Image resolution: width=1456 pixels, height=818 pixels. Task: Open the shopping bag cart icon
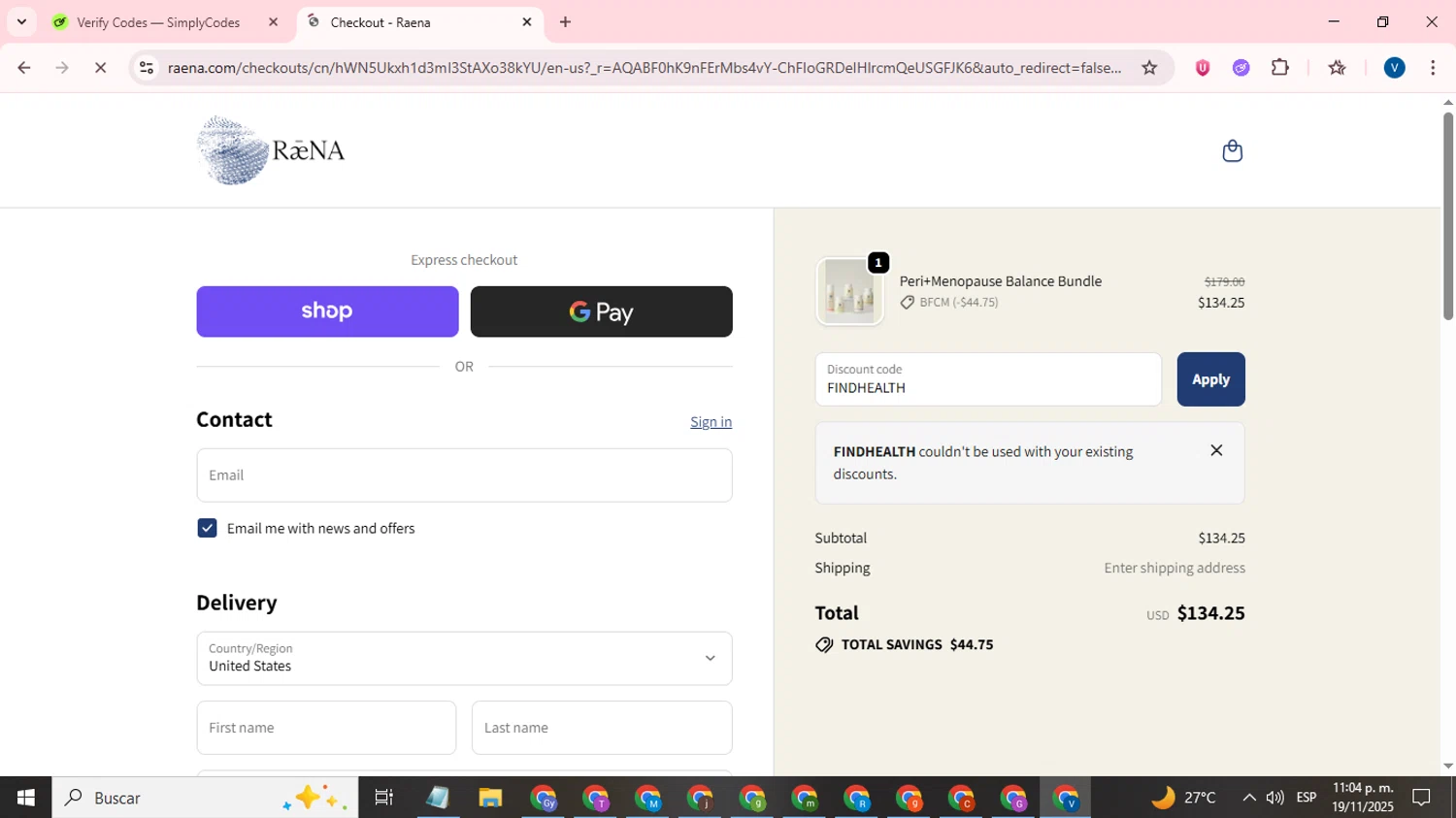click(x=1232, y=150)
